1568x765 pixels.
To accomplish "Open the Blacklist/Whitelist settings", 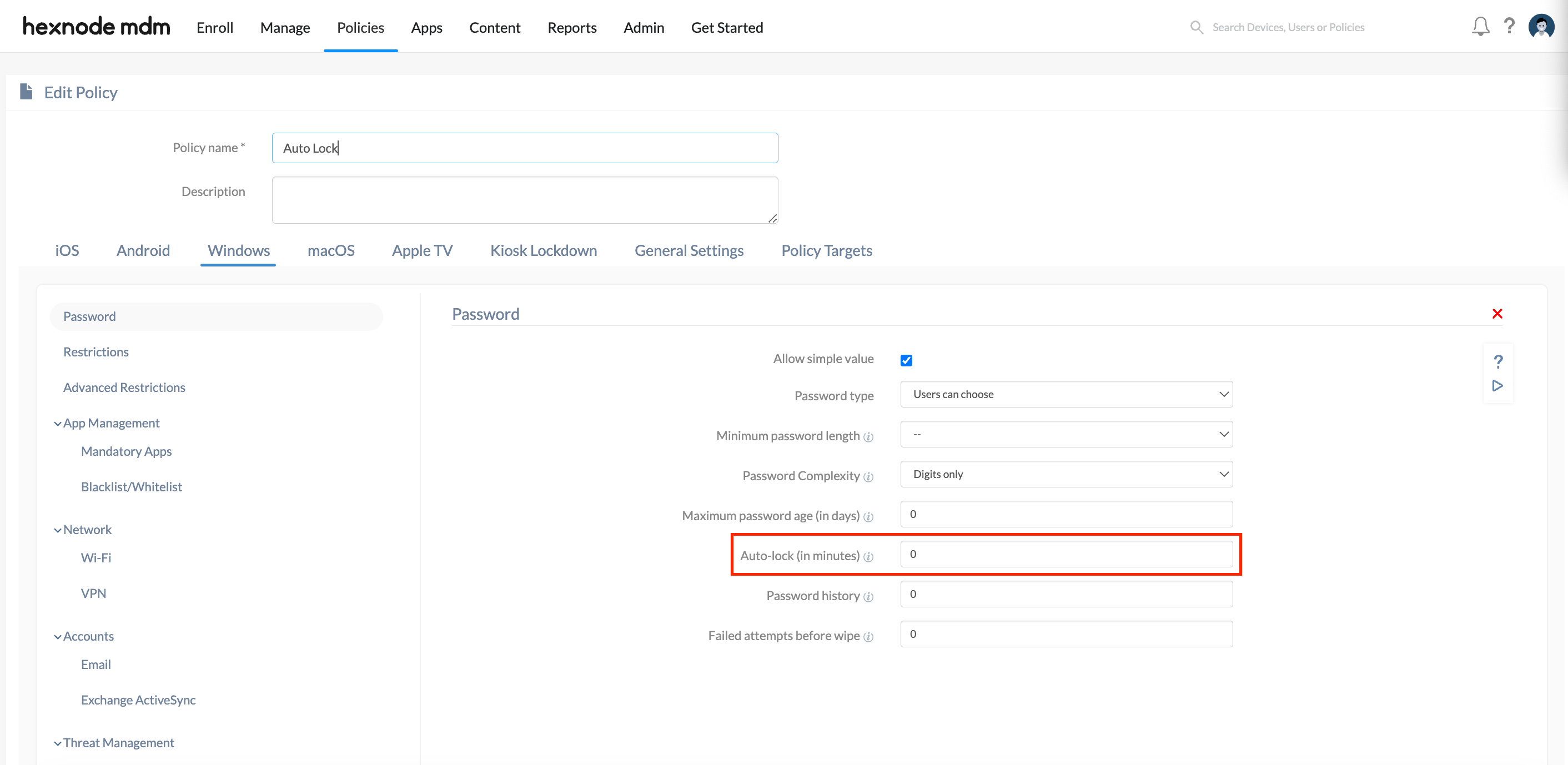I will [x=131, y=486].
